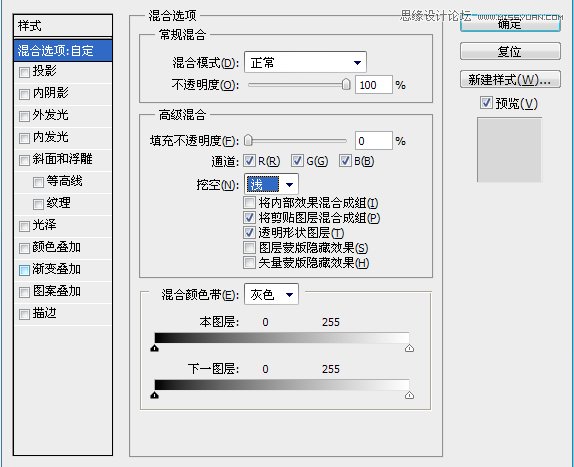This screenshot has height=467, width=574.
Task: Click the 本图层 gradient bar
Action: 282,337
